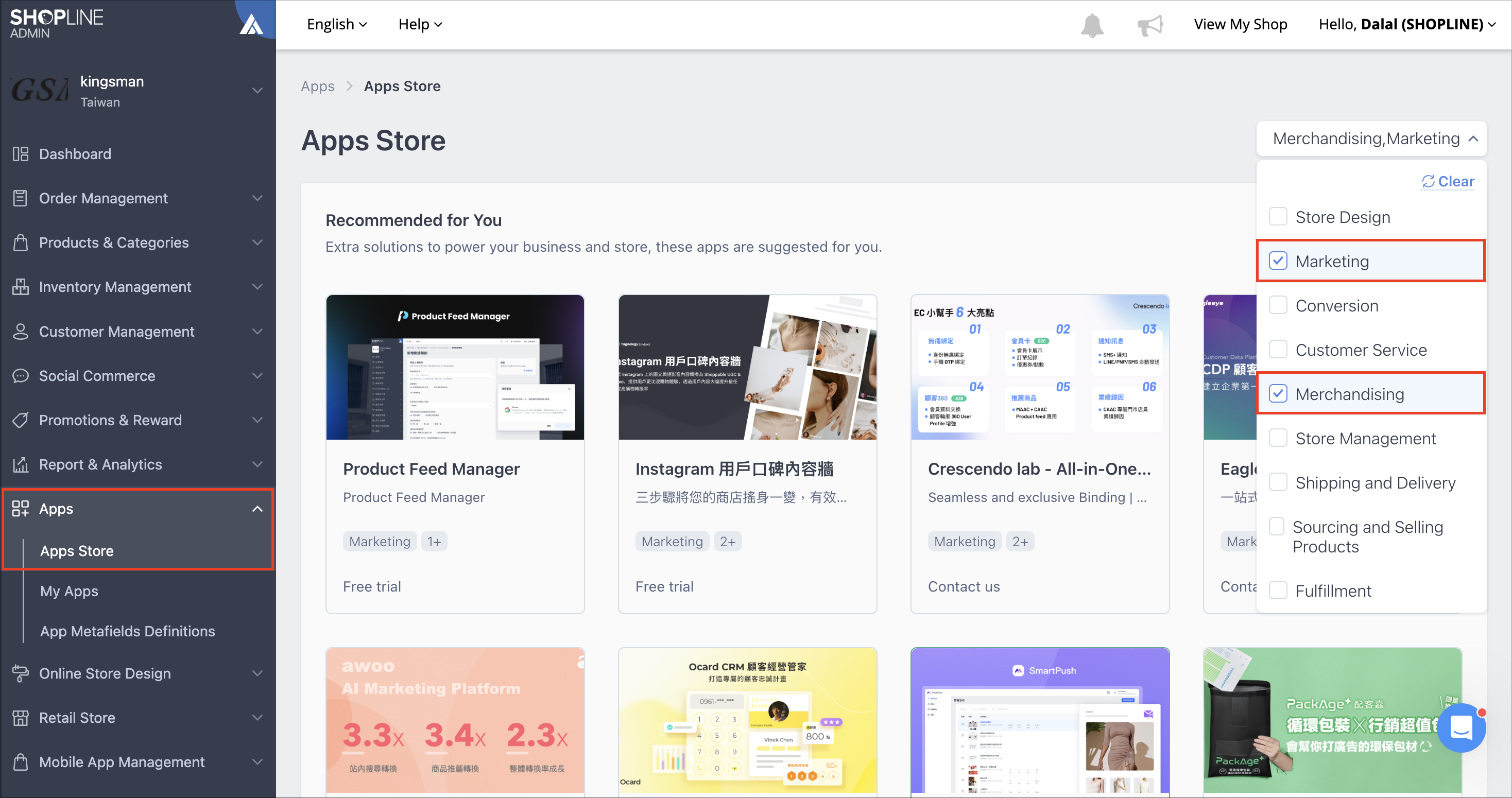
Task: Click the Customer Management person icon
Action: (21, 332)
